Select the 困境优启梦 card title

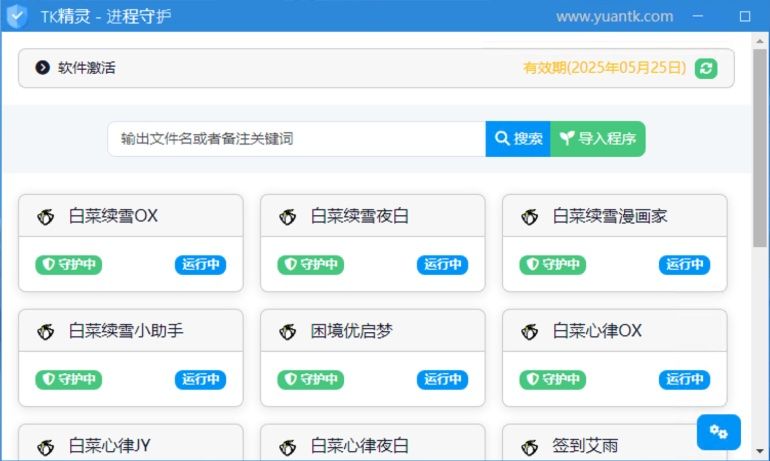352,331
